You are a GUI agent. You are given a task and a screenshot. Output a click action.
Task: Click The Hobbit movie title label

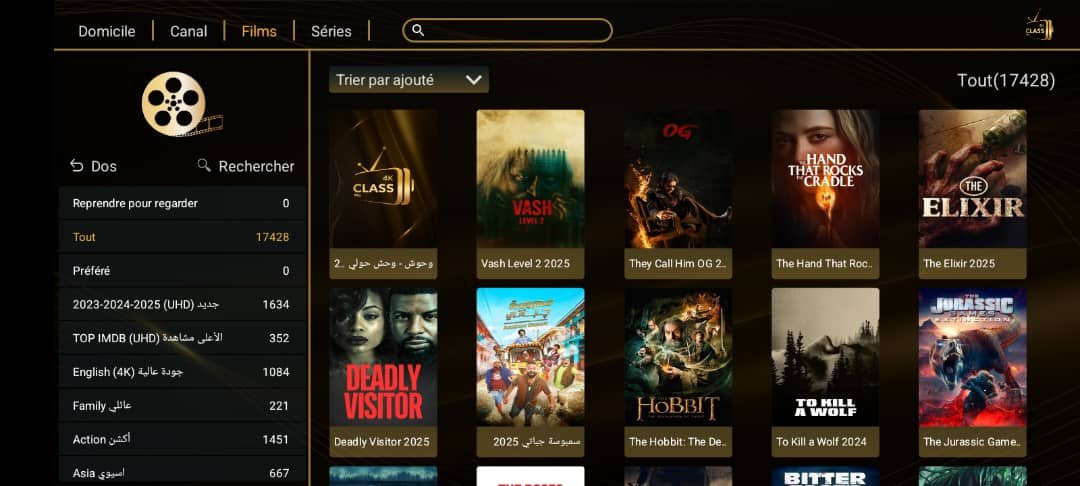[x=678, y=442]
